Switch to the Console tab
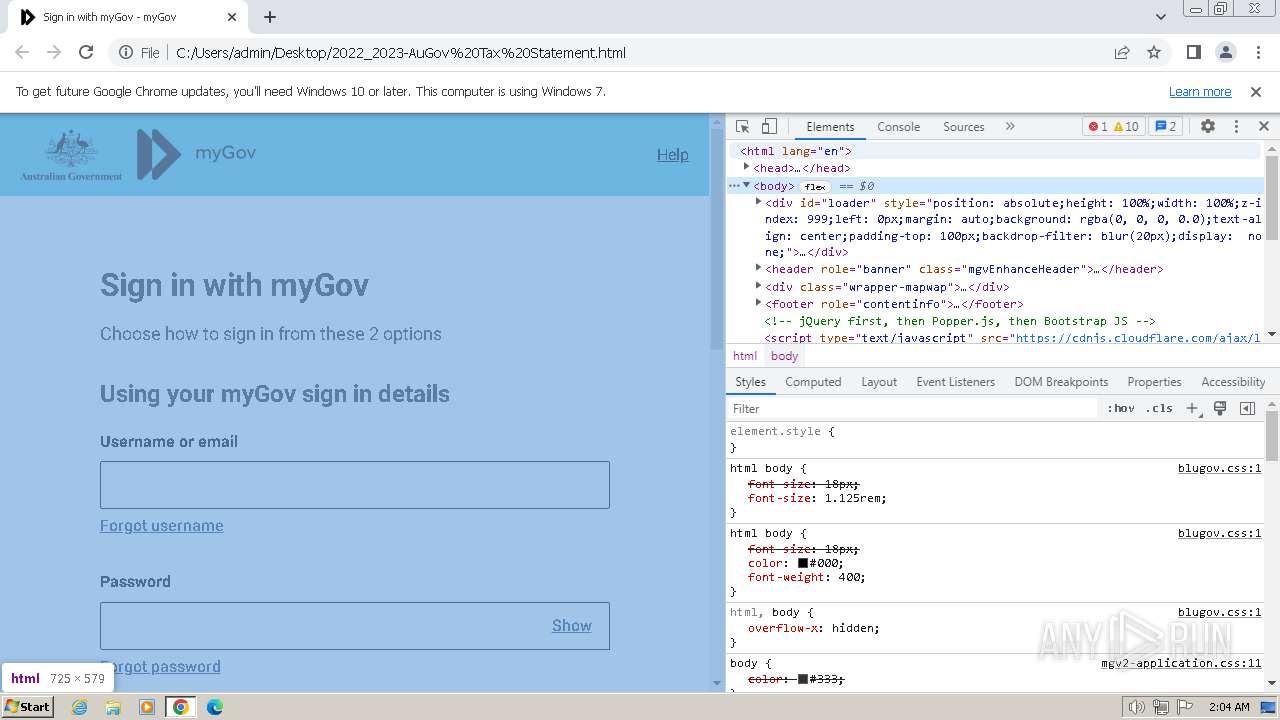The width and height of the screenshot is (1280, 720). coord(898,127)
